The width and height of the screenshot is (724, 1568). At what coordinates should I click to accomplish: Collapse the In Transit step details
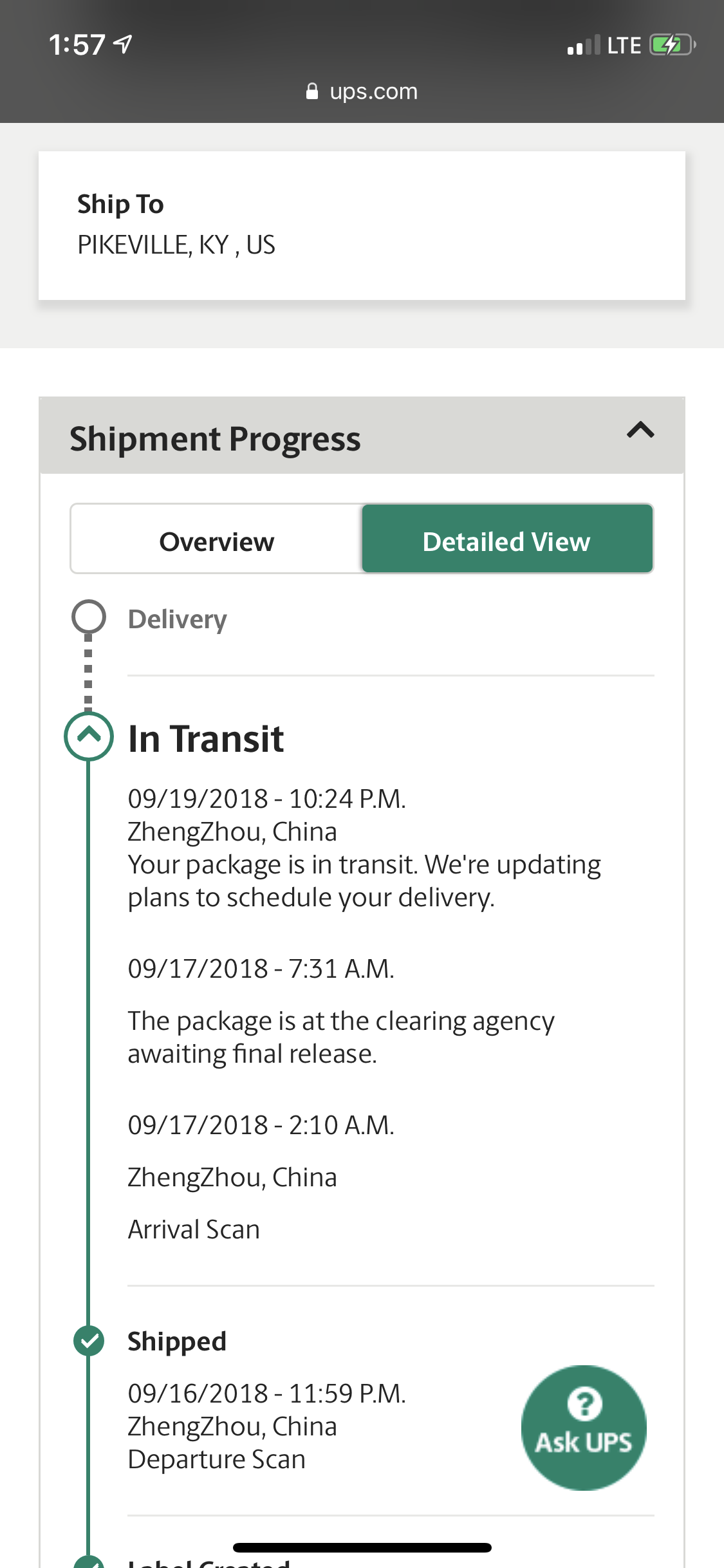coord(89,736)
